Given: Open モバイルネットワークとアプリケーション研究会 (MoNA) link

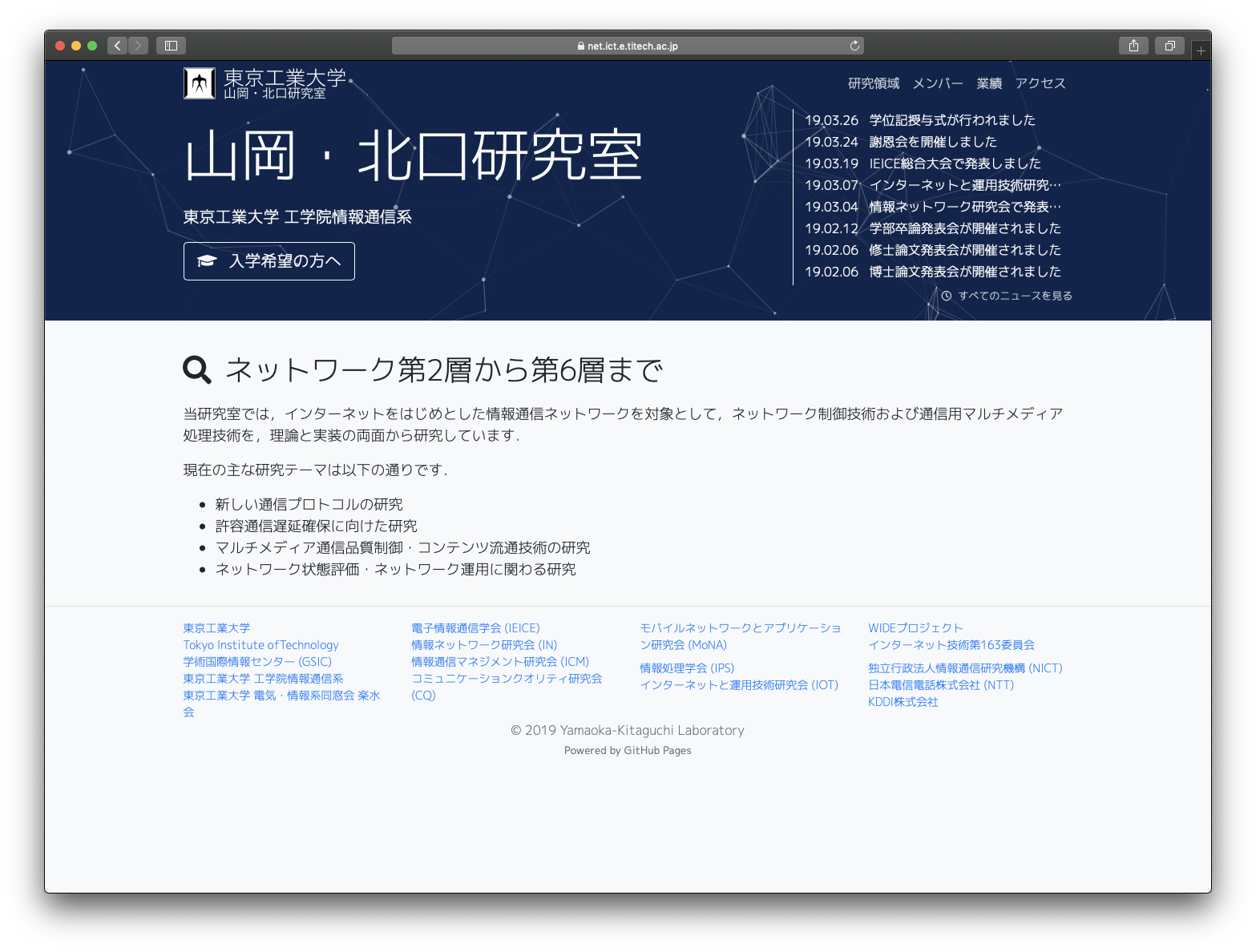Looking at the screenshot, I should click(741, 636).
